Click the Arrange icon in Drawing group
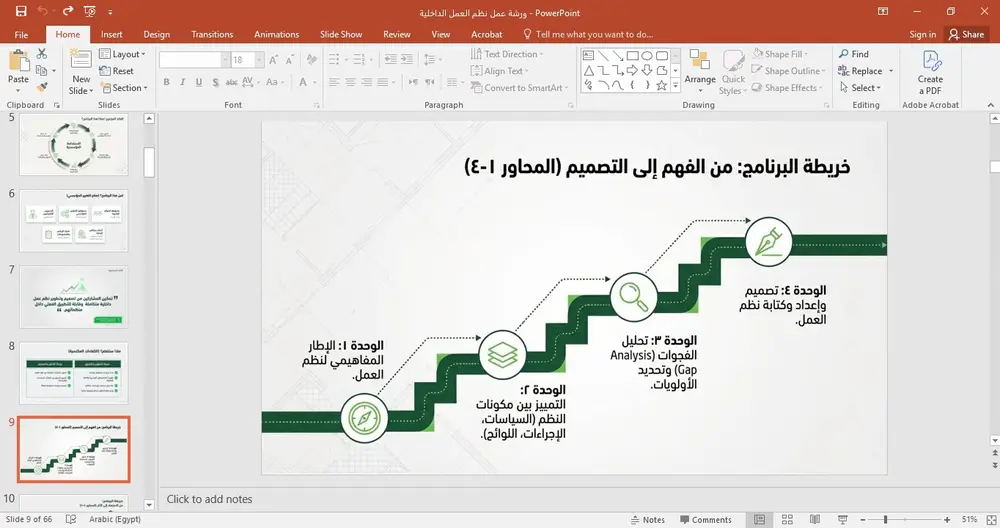Image resolution: width=1000 pixels, height=528 pixels. point(700,61)
